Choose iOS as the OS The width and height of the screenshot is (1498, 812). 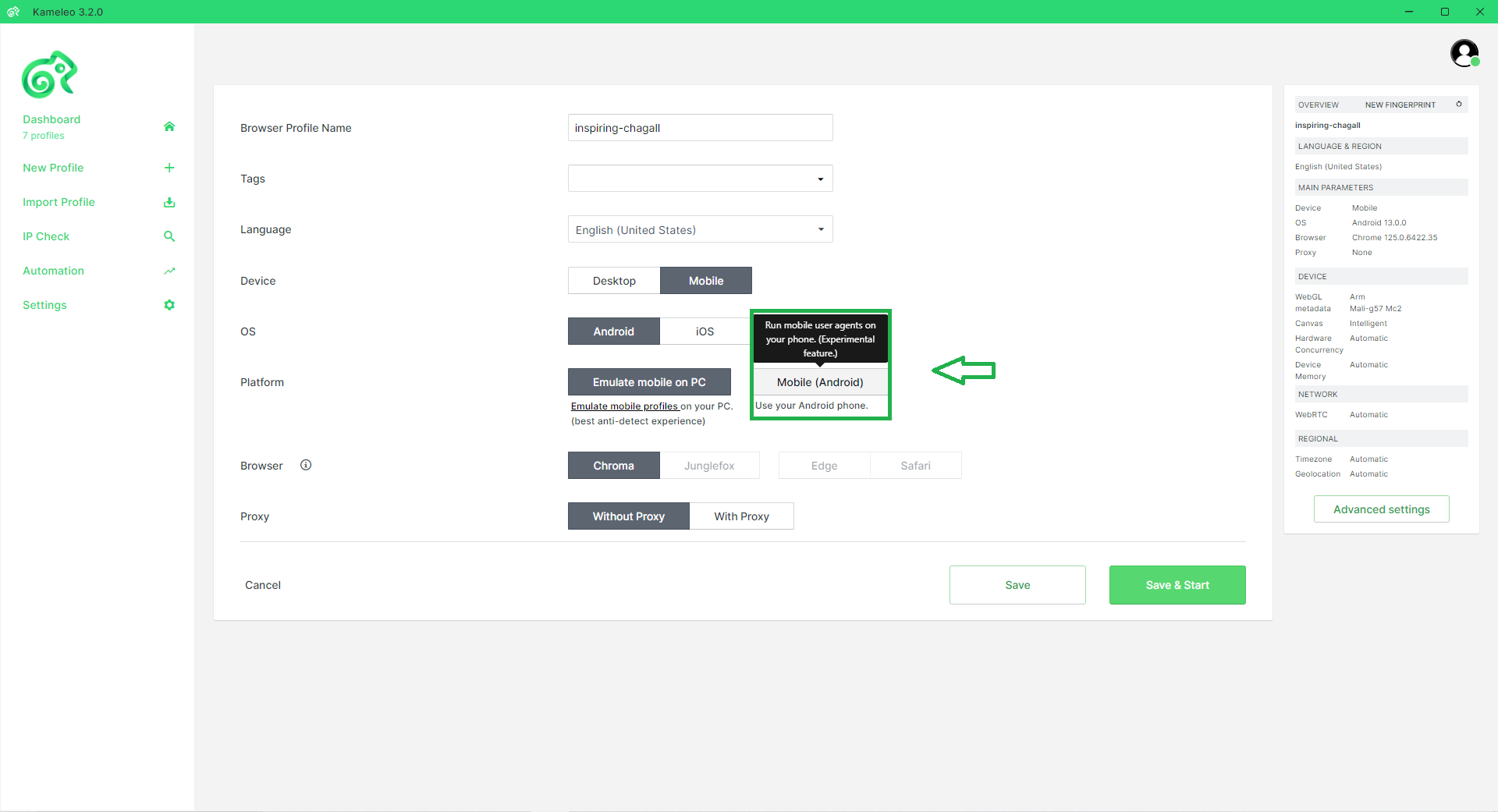coord(705,332)
